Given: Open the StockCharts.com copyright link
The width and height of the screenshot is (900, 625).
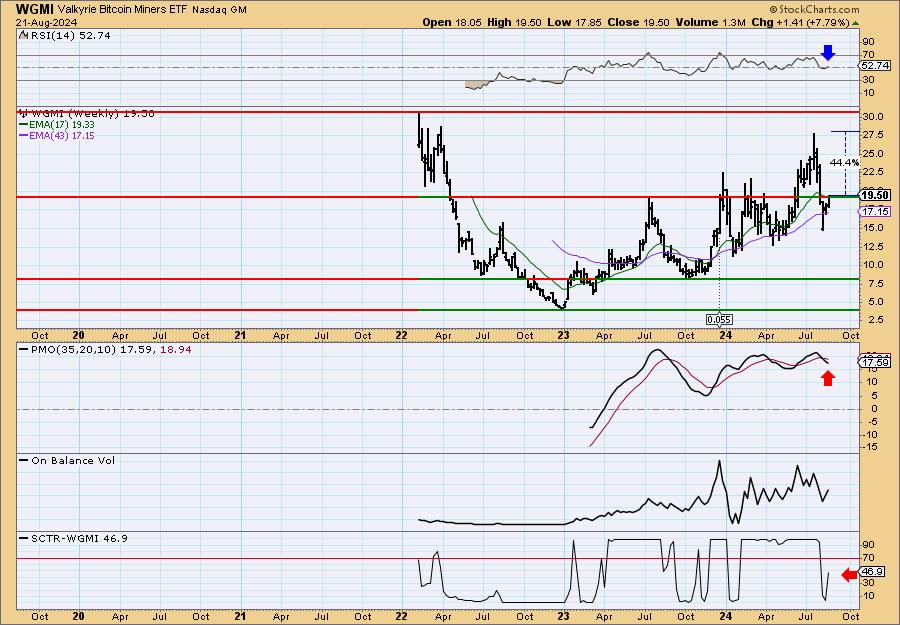Looking at the screenshot, I should tap(814, 9).
